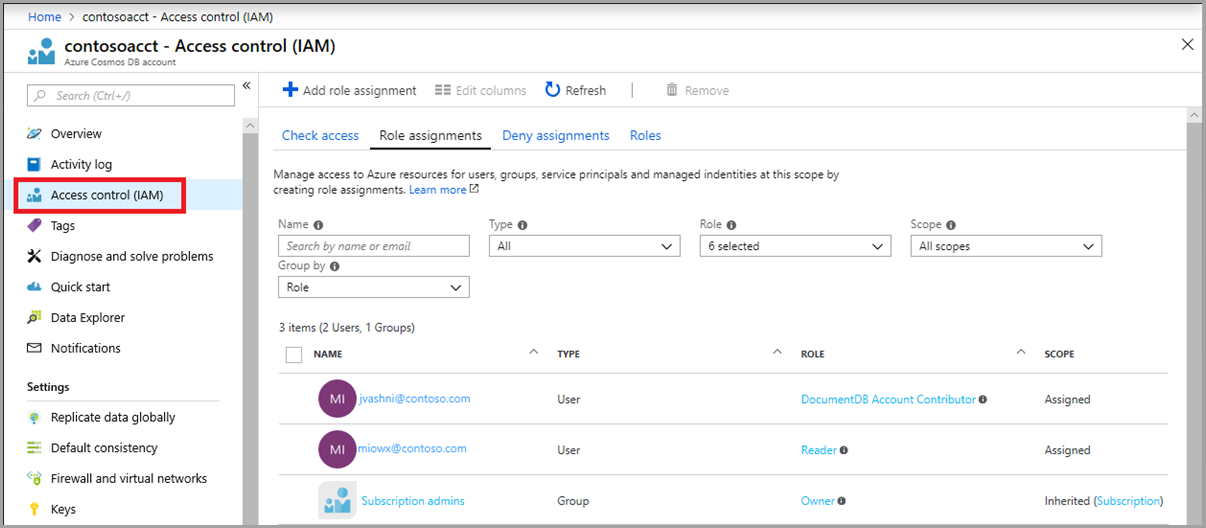Switch to the Check access tab

point(320,136)
